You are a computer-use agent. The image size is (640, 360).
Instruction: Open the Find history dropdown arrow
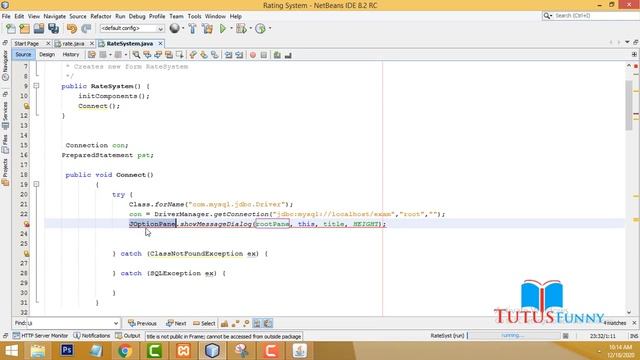coord(116,323)
